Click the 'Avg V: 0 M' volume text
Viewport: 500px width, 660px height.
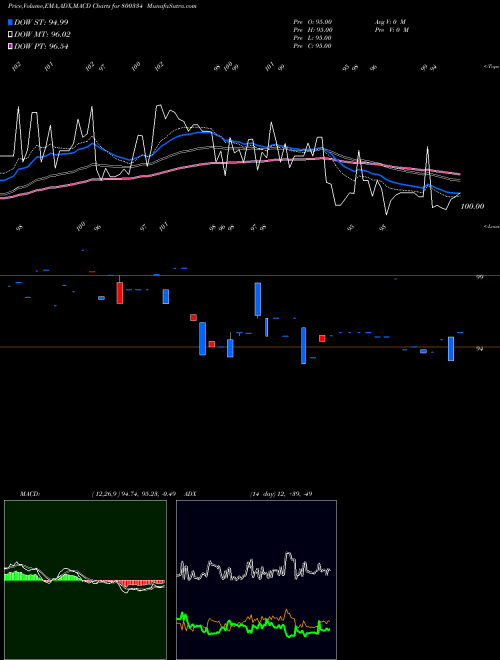(390, 22)
